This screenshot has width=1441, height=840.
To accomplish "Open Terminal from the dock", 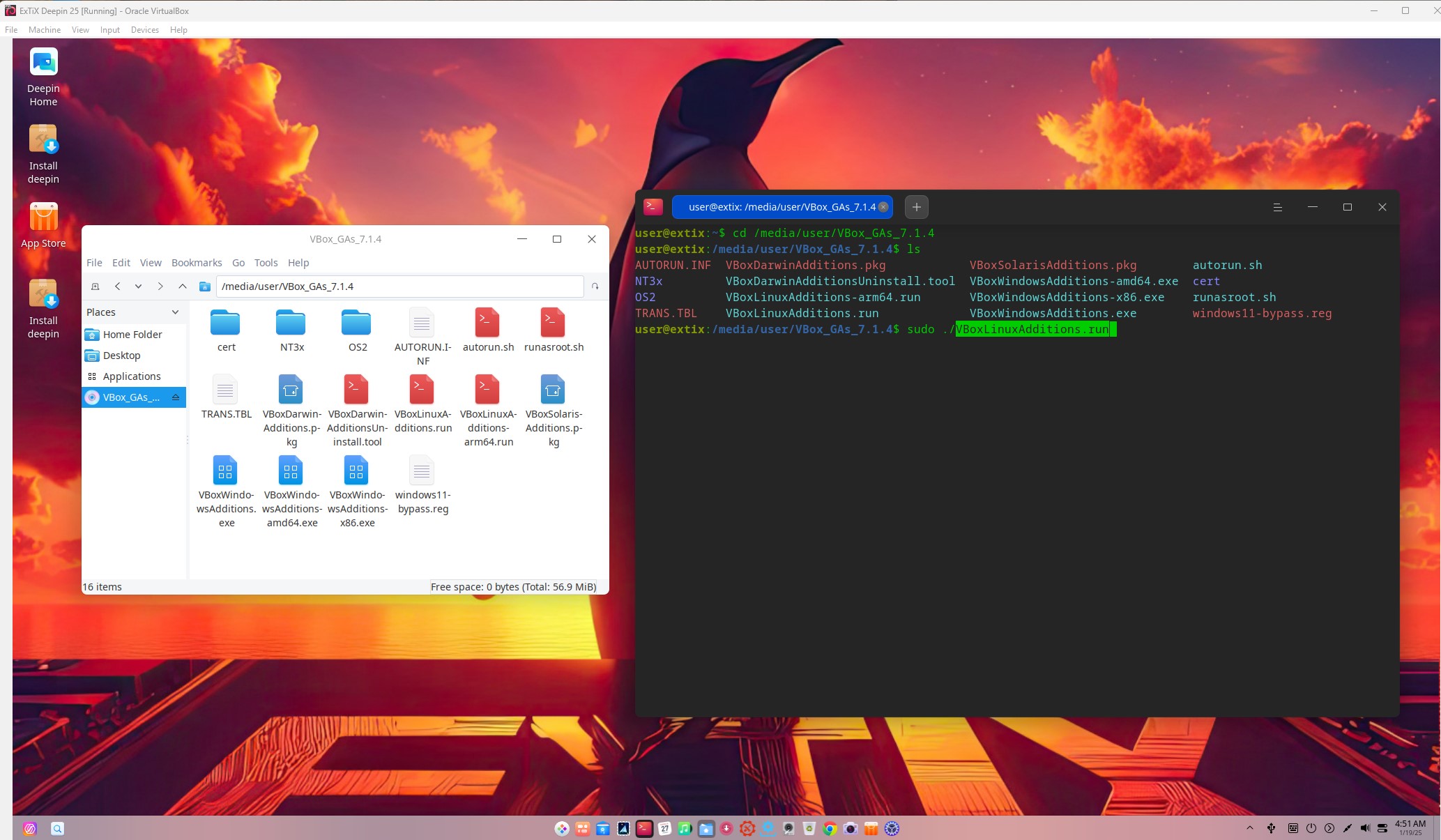I will pyautogui.click(x=644, y=828).
